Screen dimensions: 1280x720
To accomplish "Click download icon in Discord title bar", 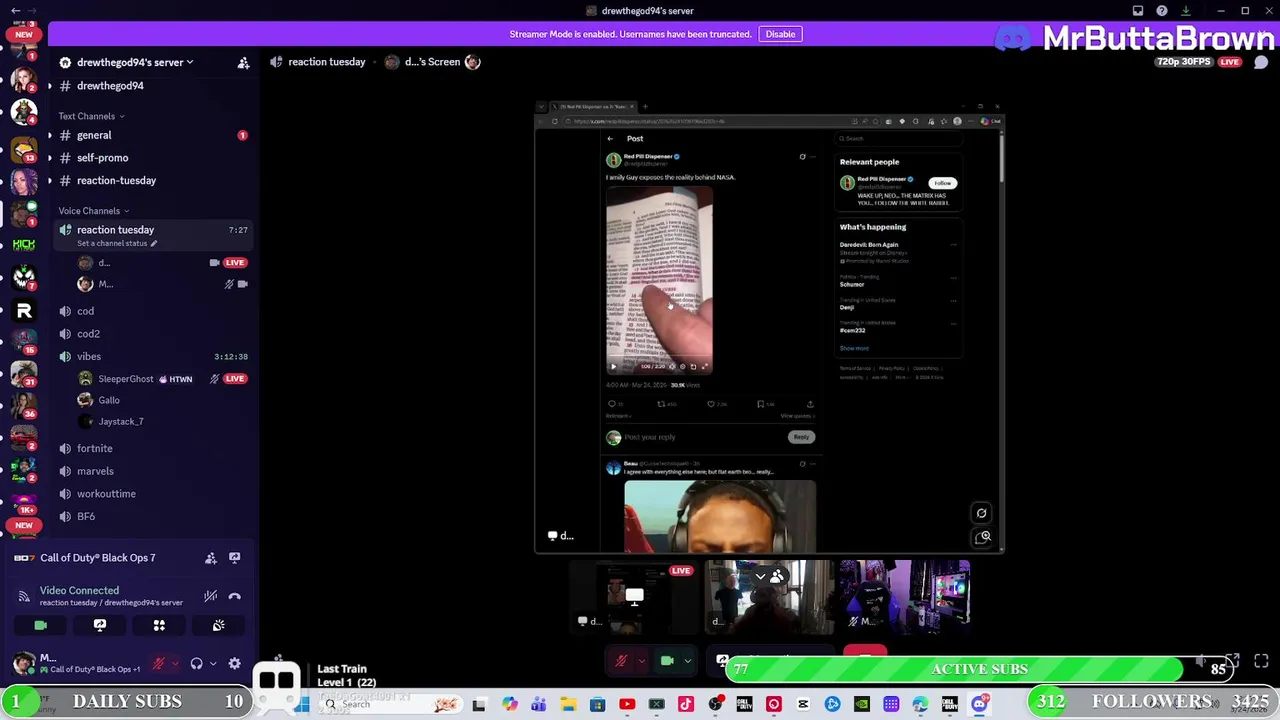I will click(x=1186, y=11).
